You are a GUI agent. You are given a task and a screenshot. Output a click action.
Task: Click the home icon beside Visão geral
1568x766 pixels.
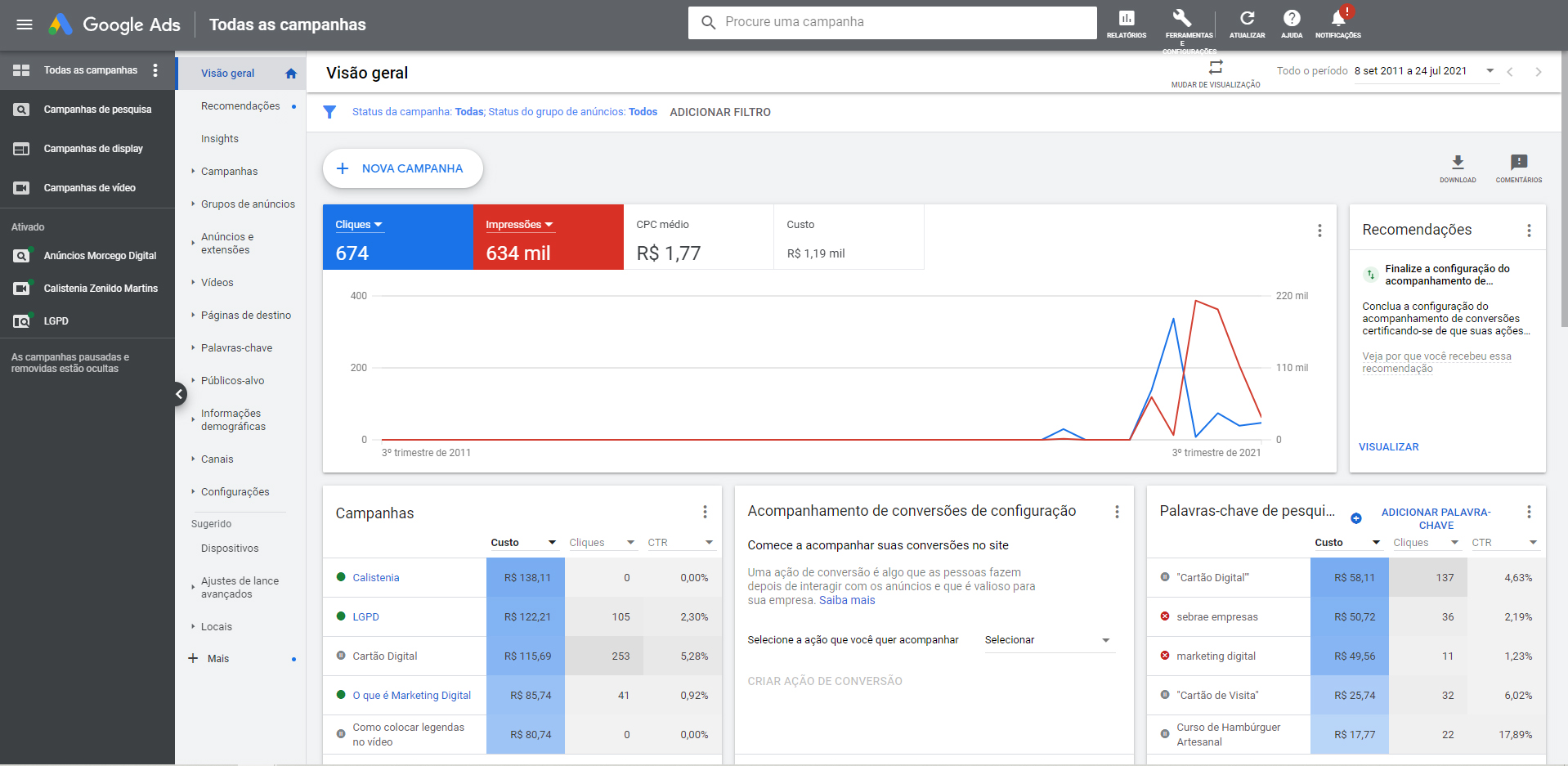click(291, 74)
